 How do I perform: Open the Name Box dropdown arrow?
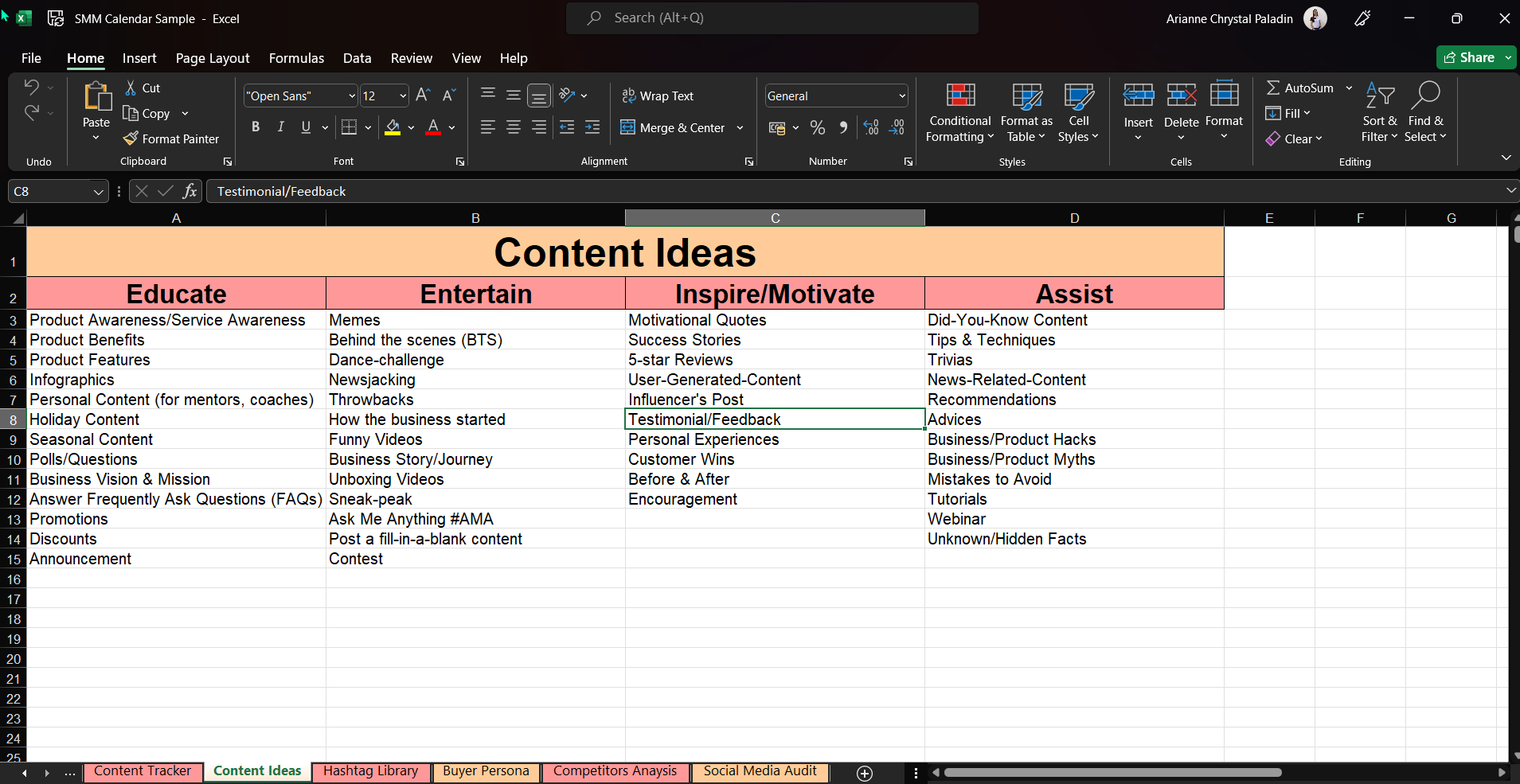tap(98, 192)
